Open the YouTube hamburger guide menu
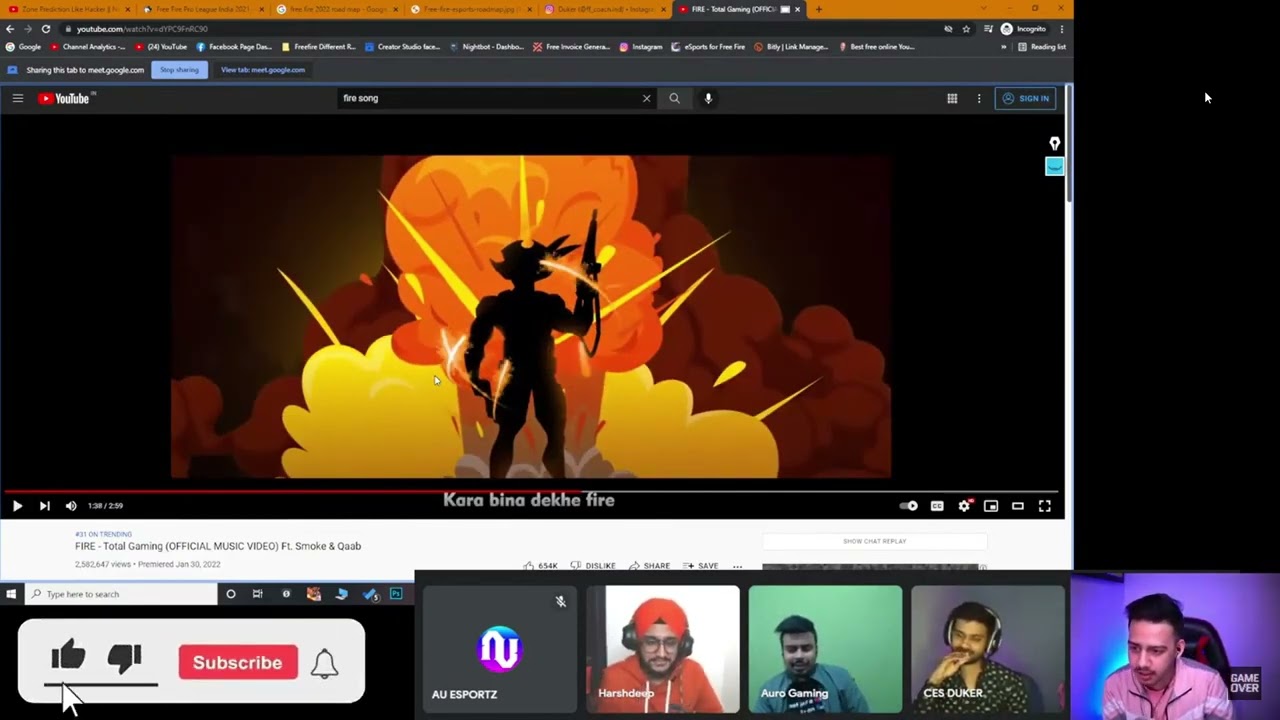 pos(17,98)
